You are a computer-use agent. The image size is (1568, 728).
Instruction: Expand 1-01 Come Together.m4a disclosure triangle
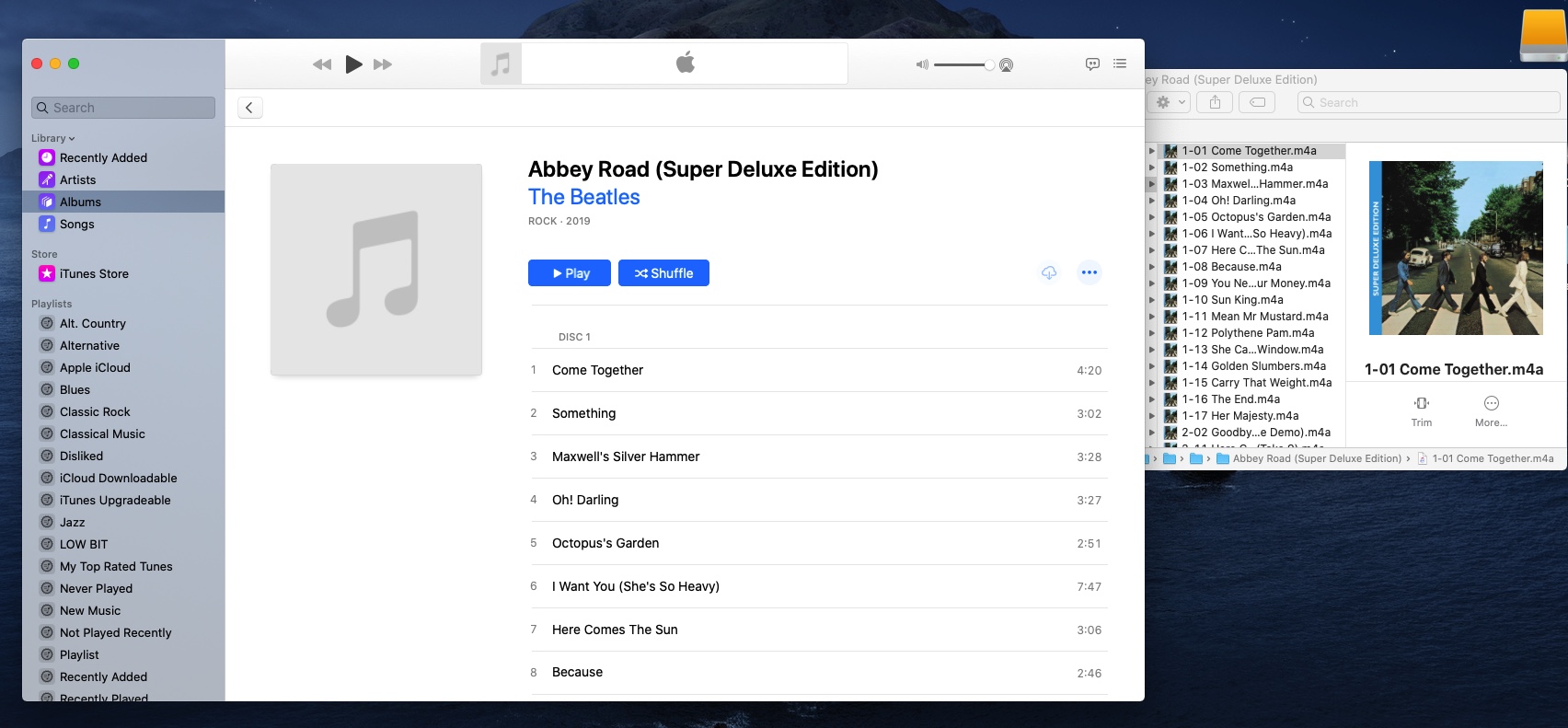pyautogui.click(x=1151, y=151)
